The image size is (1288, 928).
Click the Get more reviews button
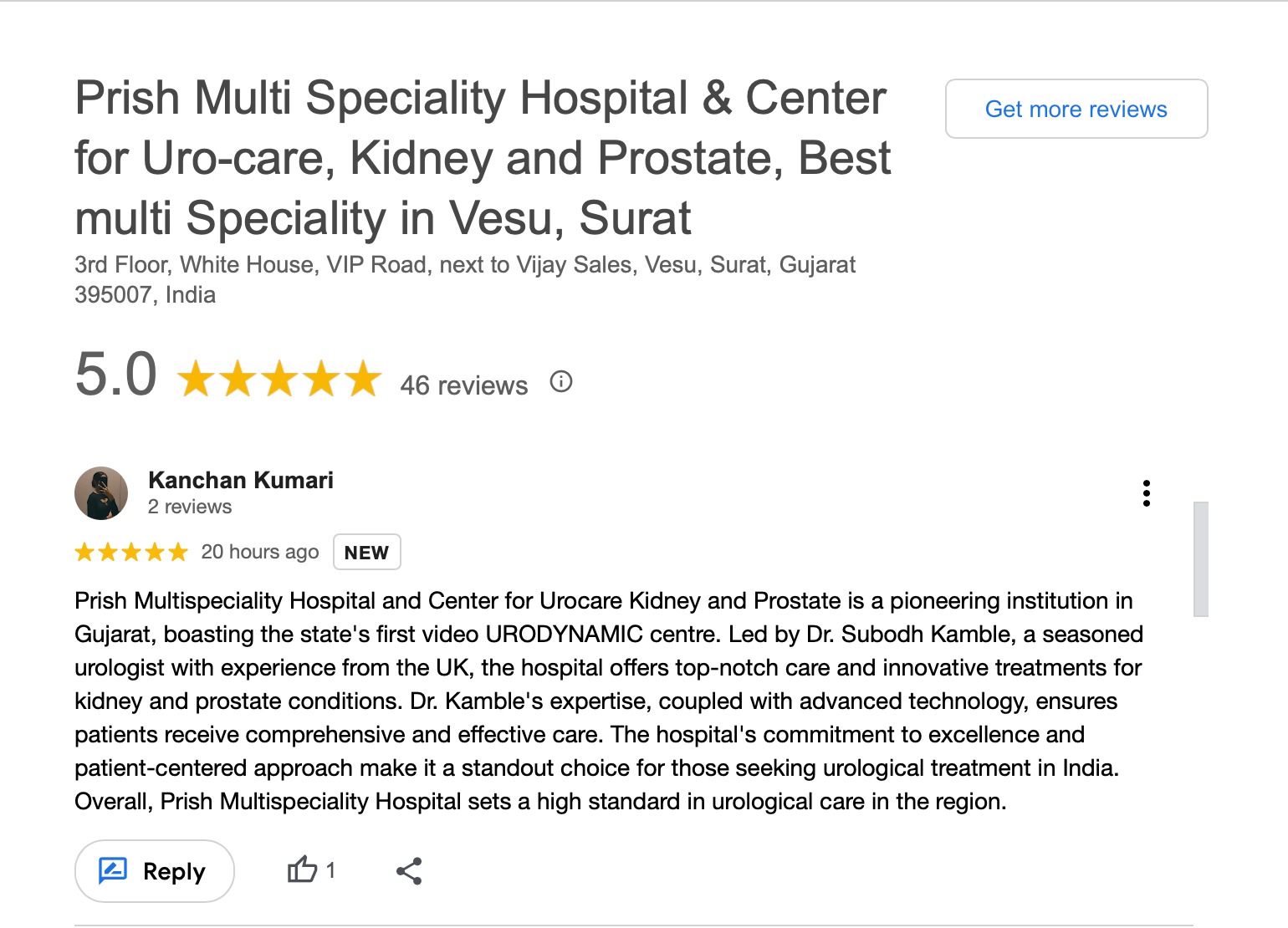[x=1076, y=109]
